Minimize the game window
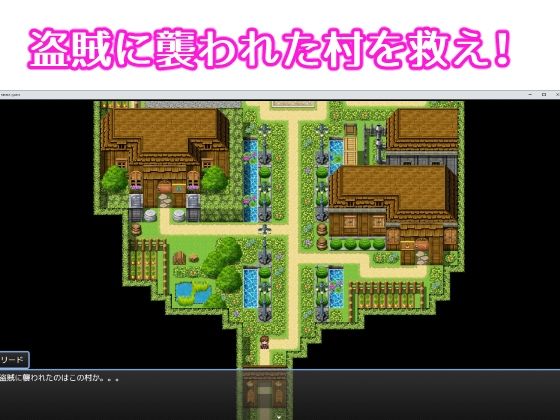This screenshot has width=560, height=420. click(x=530, y=95)
